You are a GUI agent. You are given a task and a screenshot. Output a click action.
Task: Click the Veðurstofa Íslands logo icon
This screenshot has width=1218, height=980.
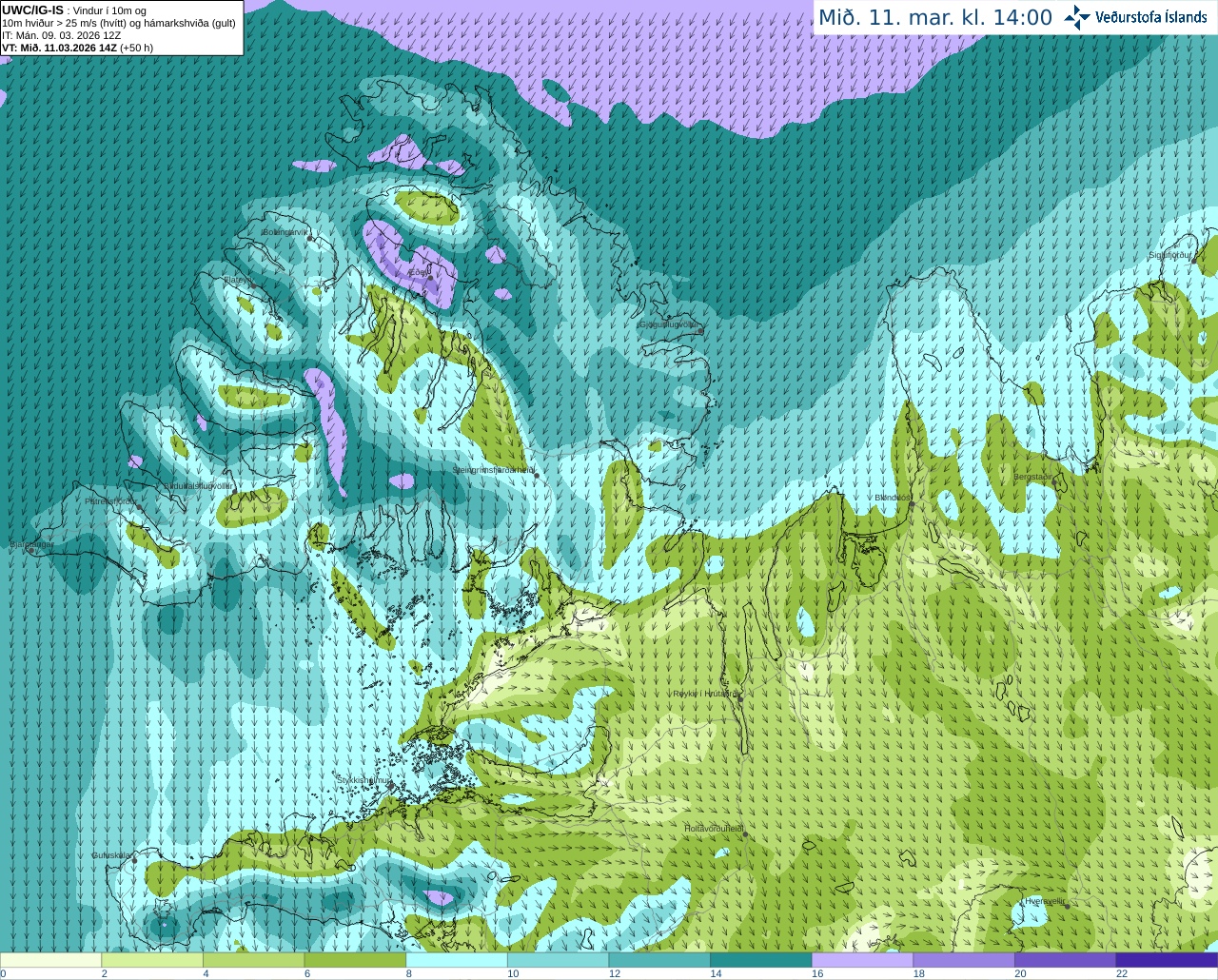click(x=1077, y=17)
